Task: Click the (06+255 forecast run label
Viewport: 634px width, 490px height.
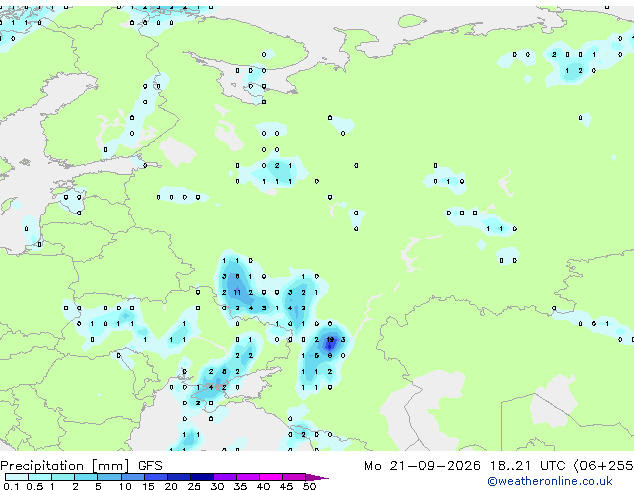Action: point(604,466)
